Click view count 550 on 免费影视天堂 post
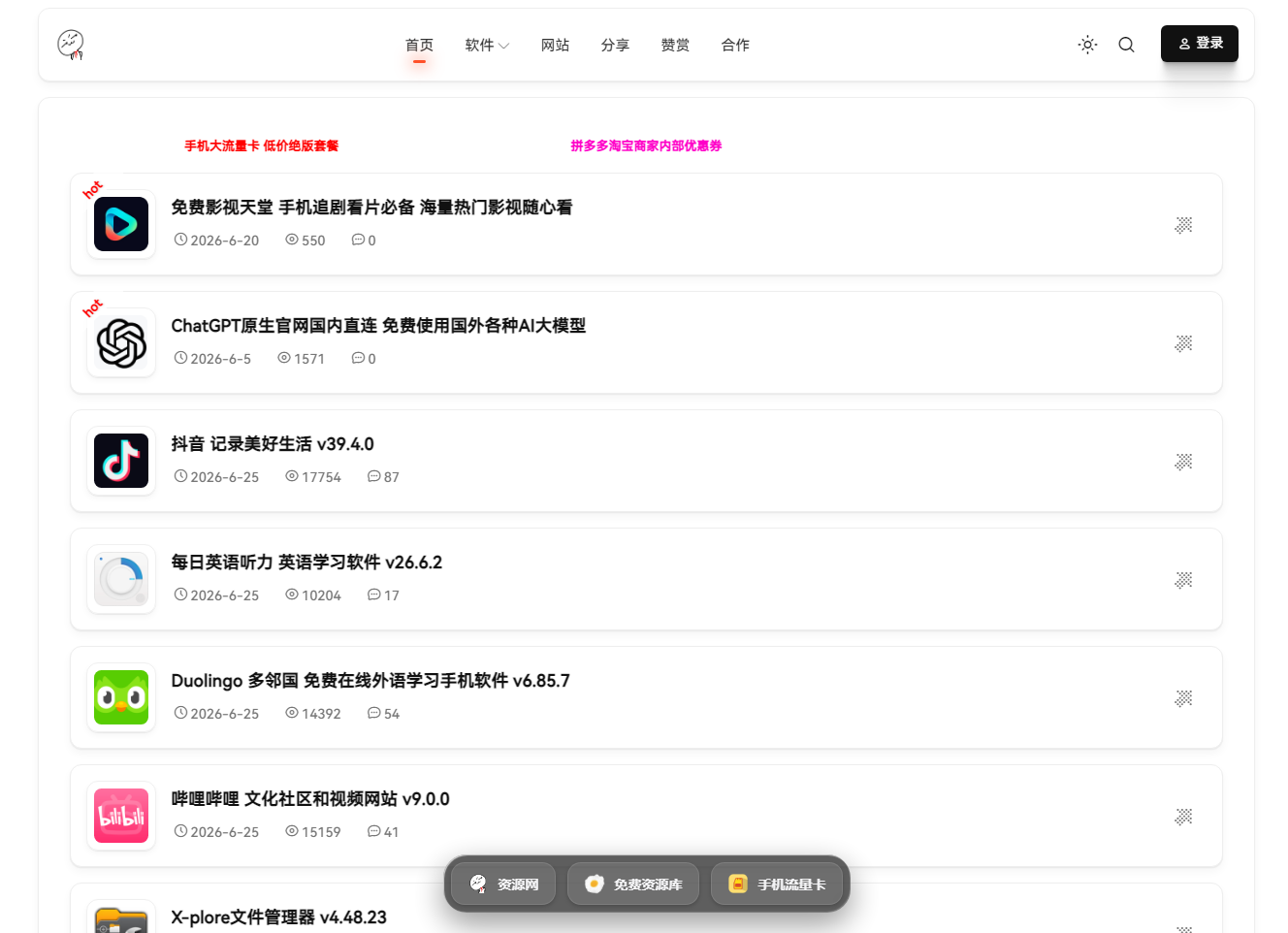 [x=306, y=241]
